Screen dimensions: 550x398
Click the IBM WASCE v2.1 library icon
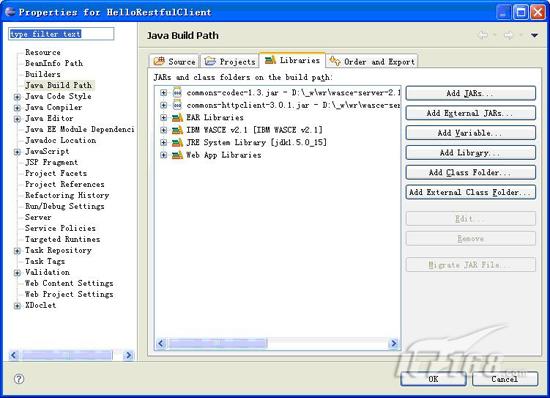coord(177,130)
